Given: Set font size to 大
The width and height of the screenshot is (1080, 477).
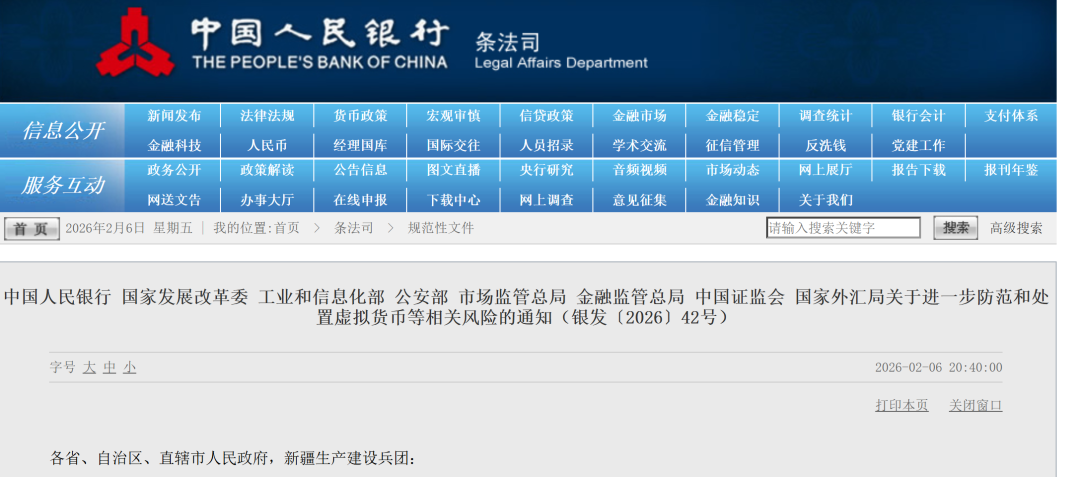Looking at the screenshot, I should pyautogui.click(x=90, y=368).
